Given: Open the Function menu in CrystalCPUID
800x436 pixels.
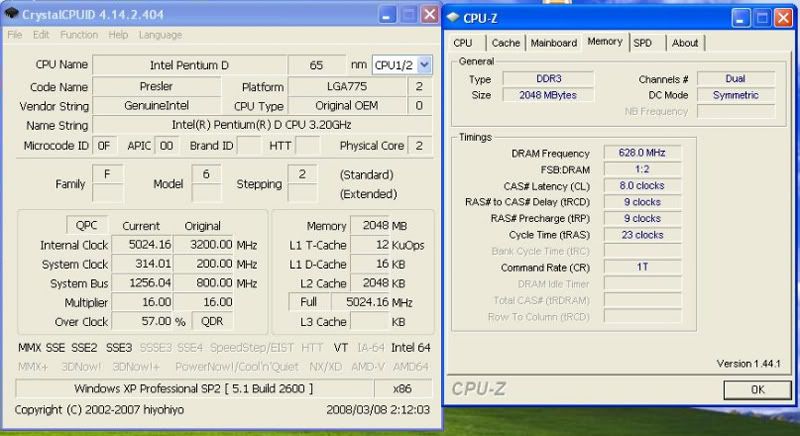Looking at the screenshot, I should tap(79, 35).
